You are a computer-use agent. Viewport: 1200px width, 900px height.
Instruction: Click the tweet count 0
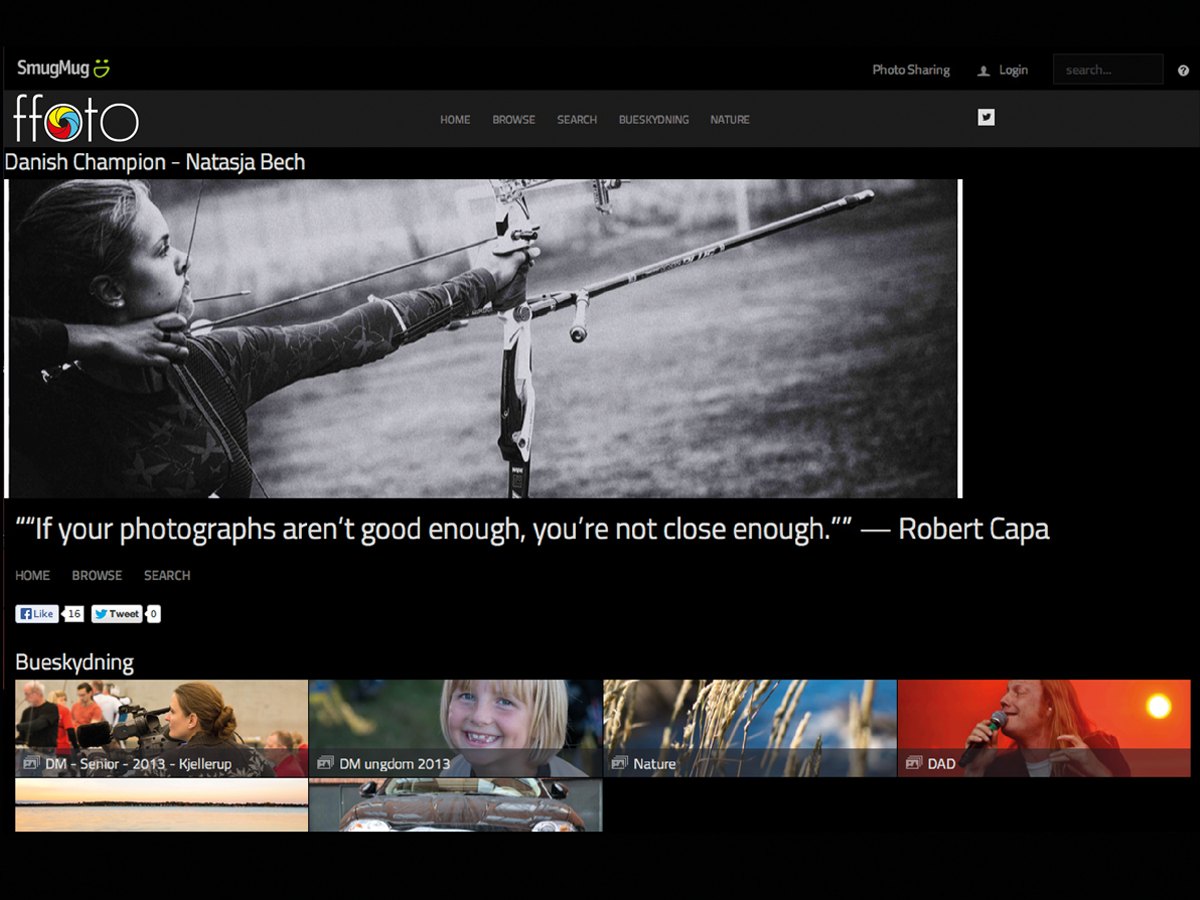coord(153,614)
